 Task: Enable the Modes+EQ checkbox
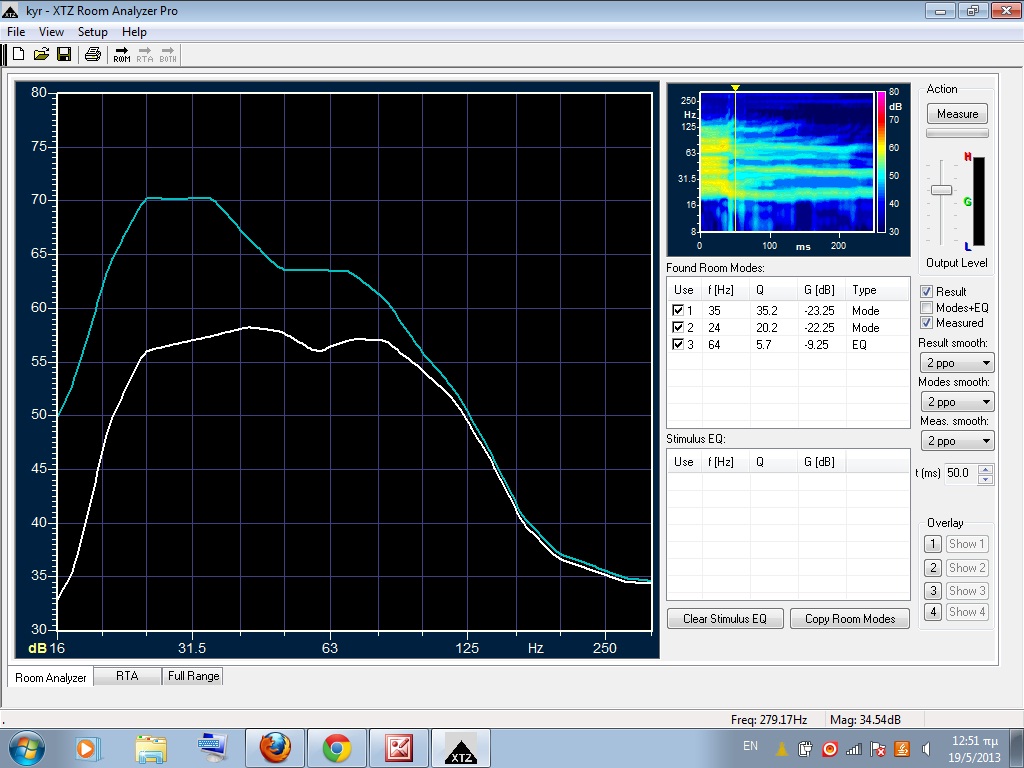926,308
